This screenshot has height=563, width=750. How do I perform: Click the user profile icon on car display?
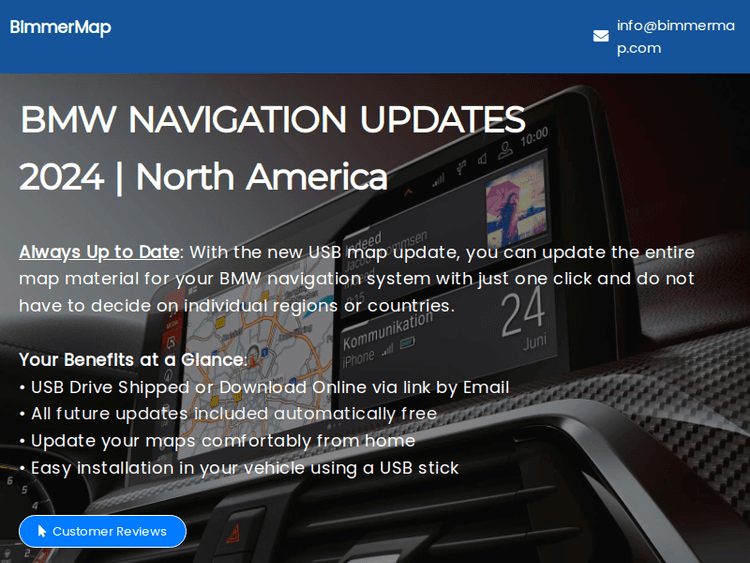click(506, 148)
